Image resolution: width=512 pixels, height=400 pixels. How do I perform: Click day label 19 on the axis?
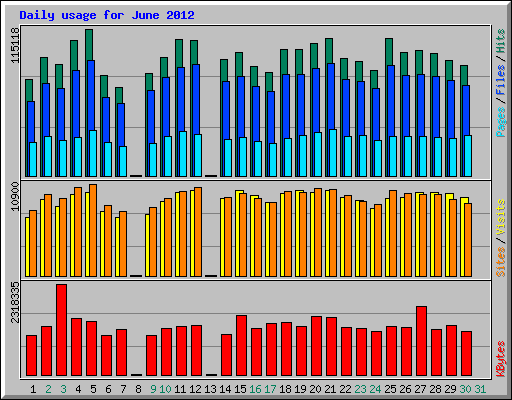pos(300,389)
